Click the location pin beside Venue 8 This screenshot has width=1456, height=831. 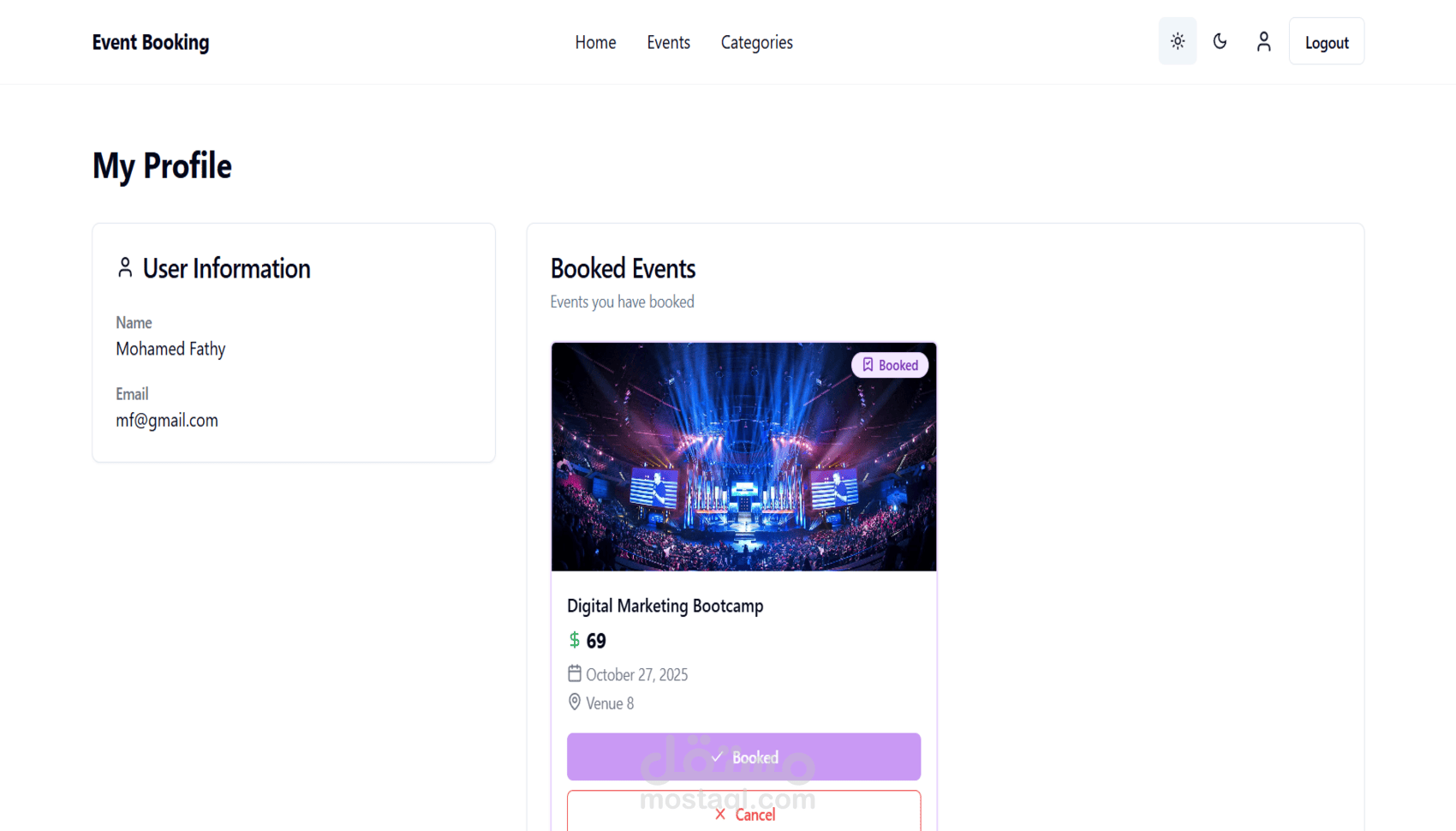tap(575, 702)
